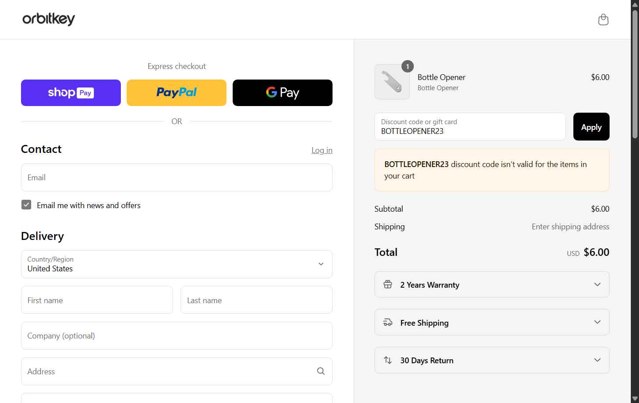Click the gift box icon beside 2 Years Warranty

click(x=388, y=285)
